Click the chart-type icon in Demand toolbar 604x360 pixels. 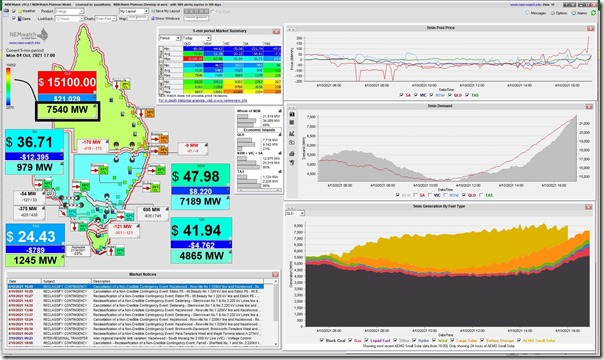(292, 133)
